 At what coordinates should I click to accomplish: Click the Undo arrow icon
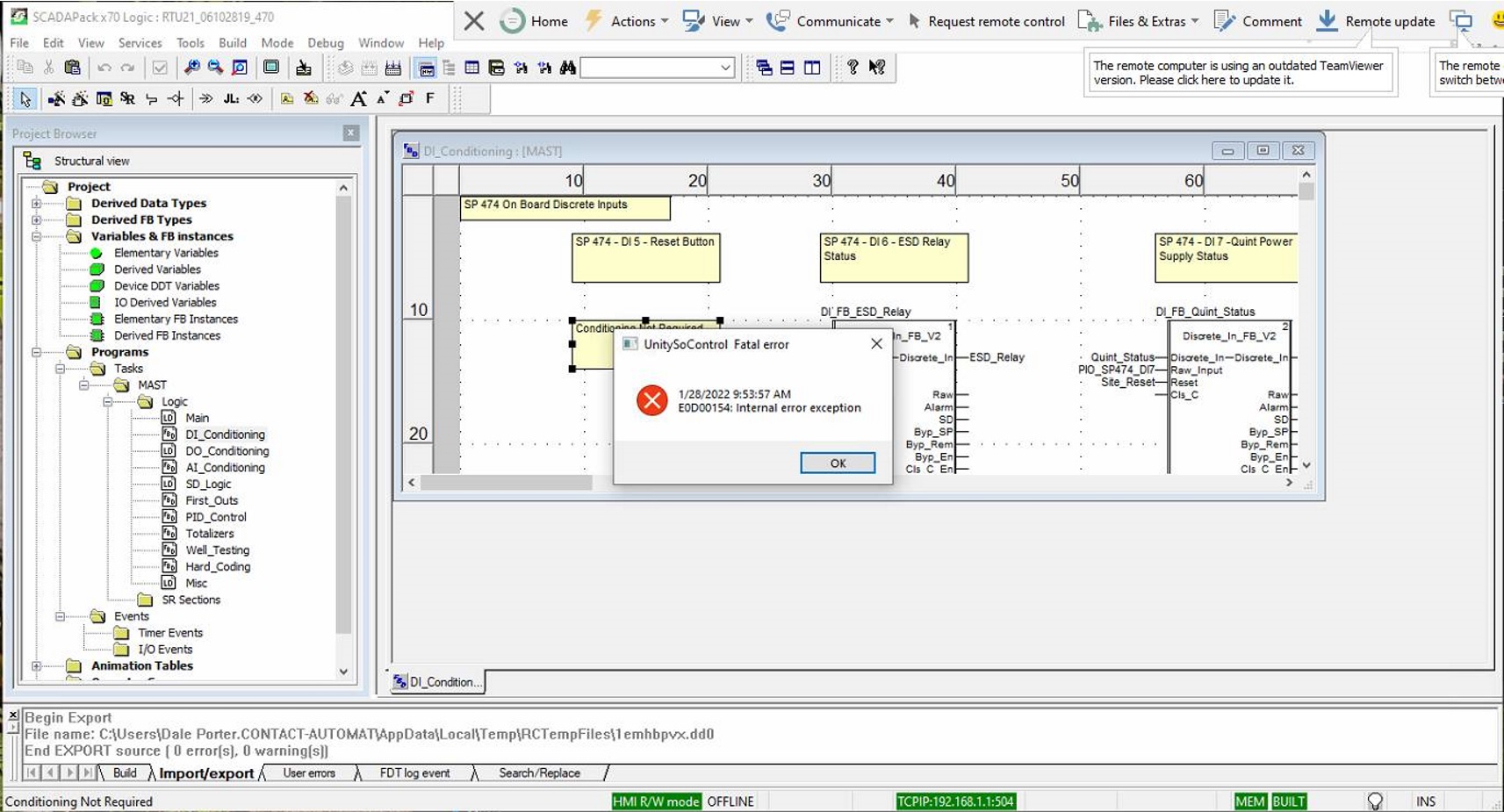point(104,68)
